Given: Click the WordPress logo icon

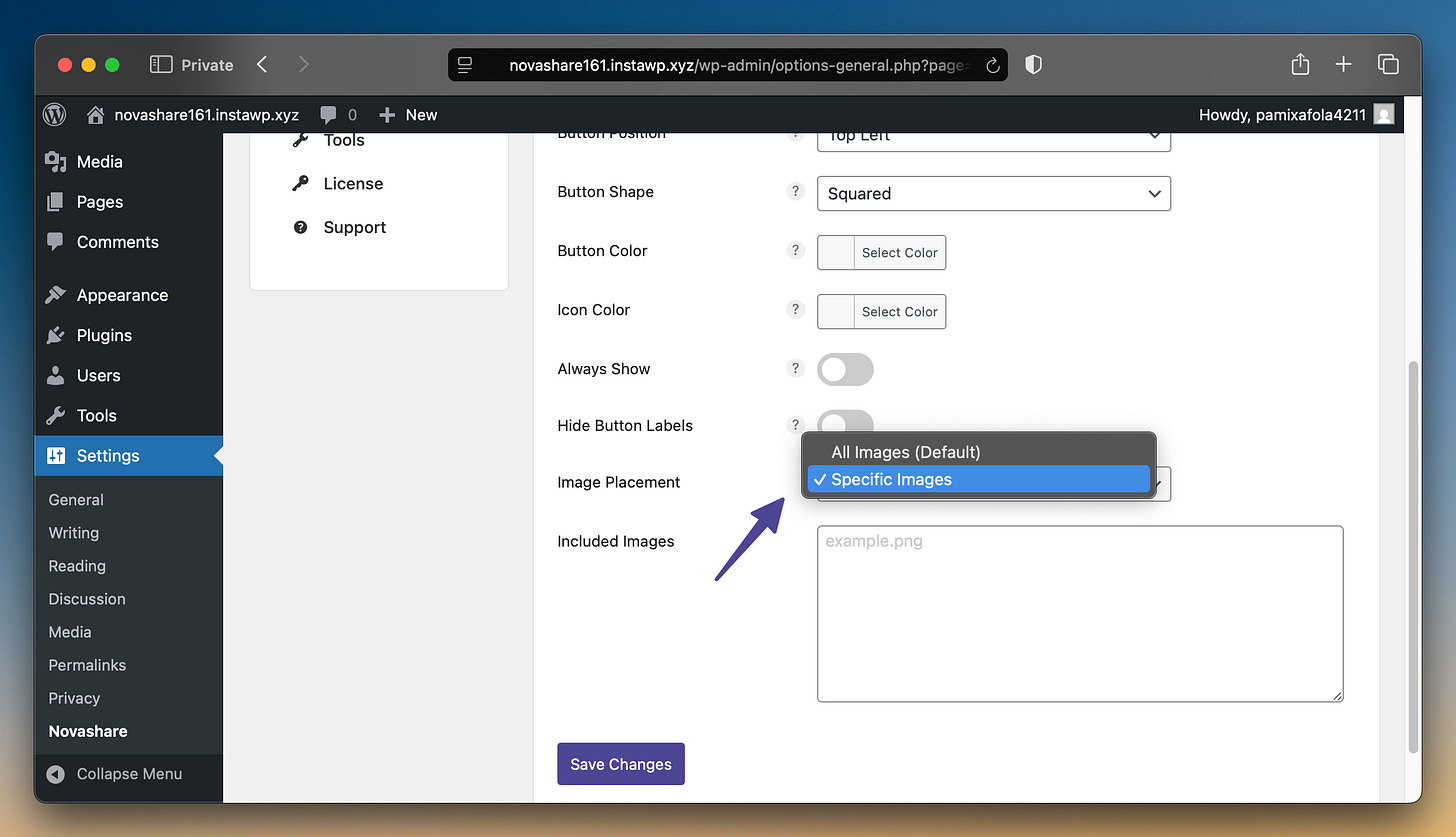Looking at the screenshot, I should tap(54, 115).
